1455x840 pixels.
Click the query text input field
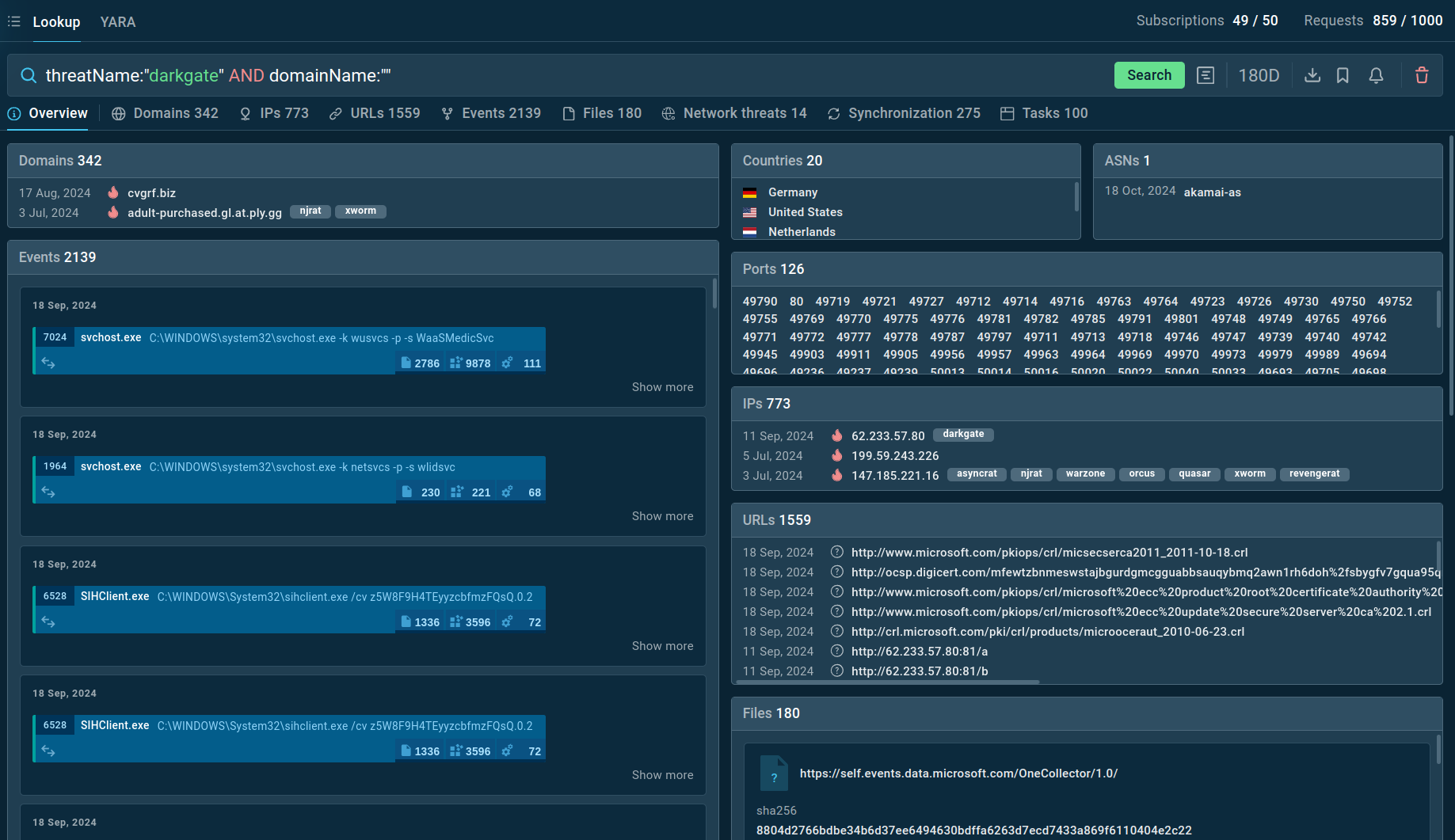click(554, 75)
